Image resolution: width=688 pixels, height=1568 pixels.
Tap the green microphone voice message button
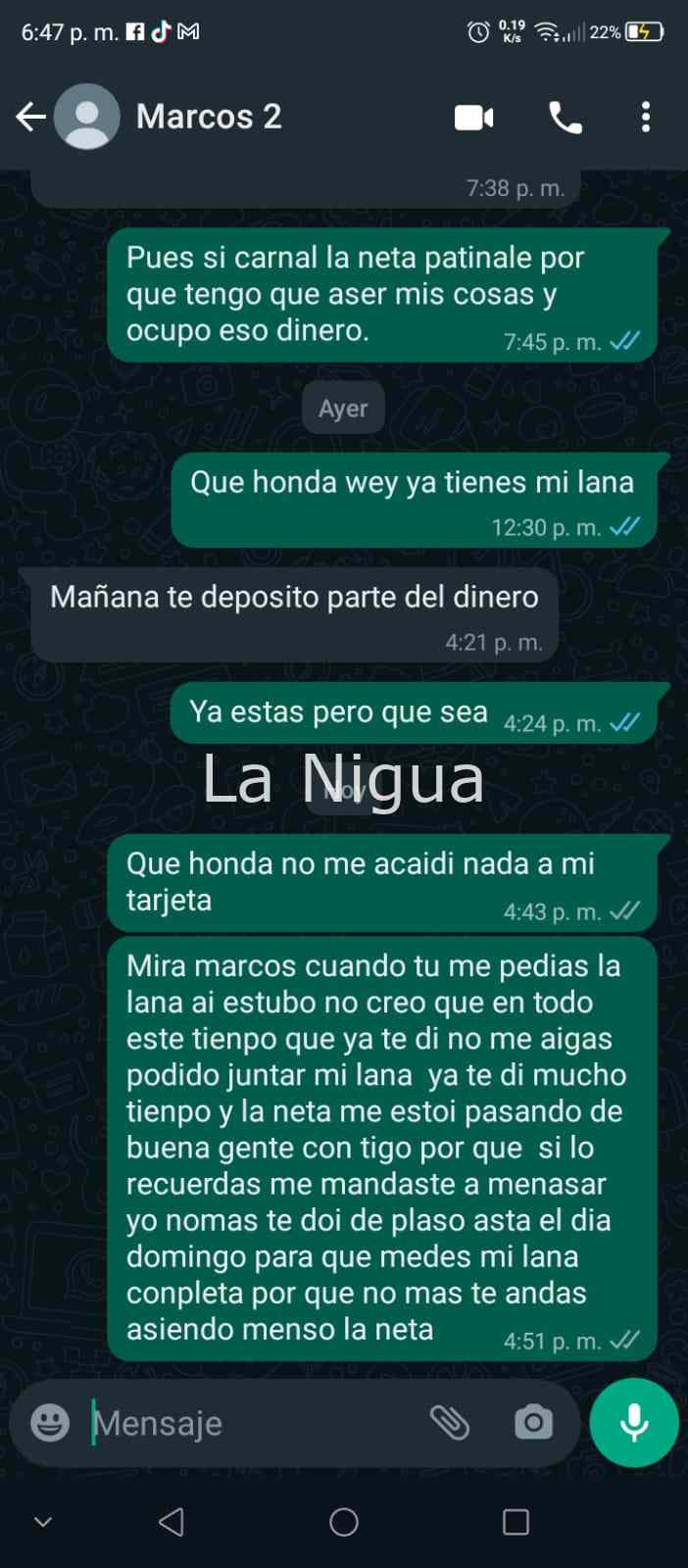(634, 1422)
